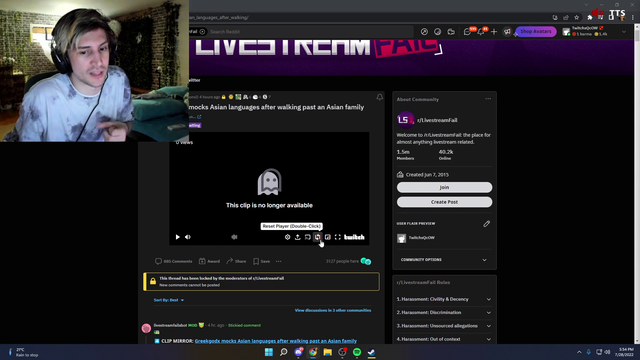Save the Reddit post
Image resolution: width=640 pixels, height=360 pixels.
pyautogui.click(x=262, y=261)
